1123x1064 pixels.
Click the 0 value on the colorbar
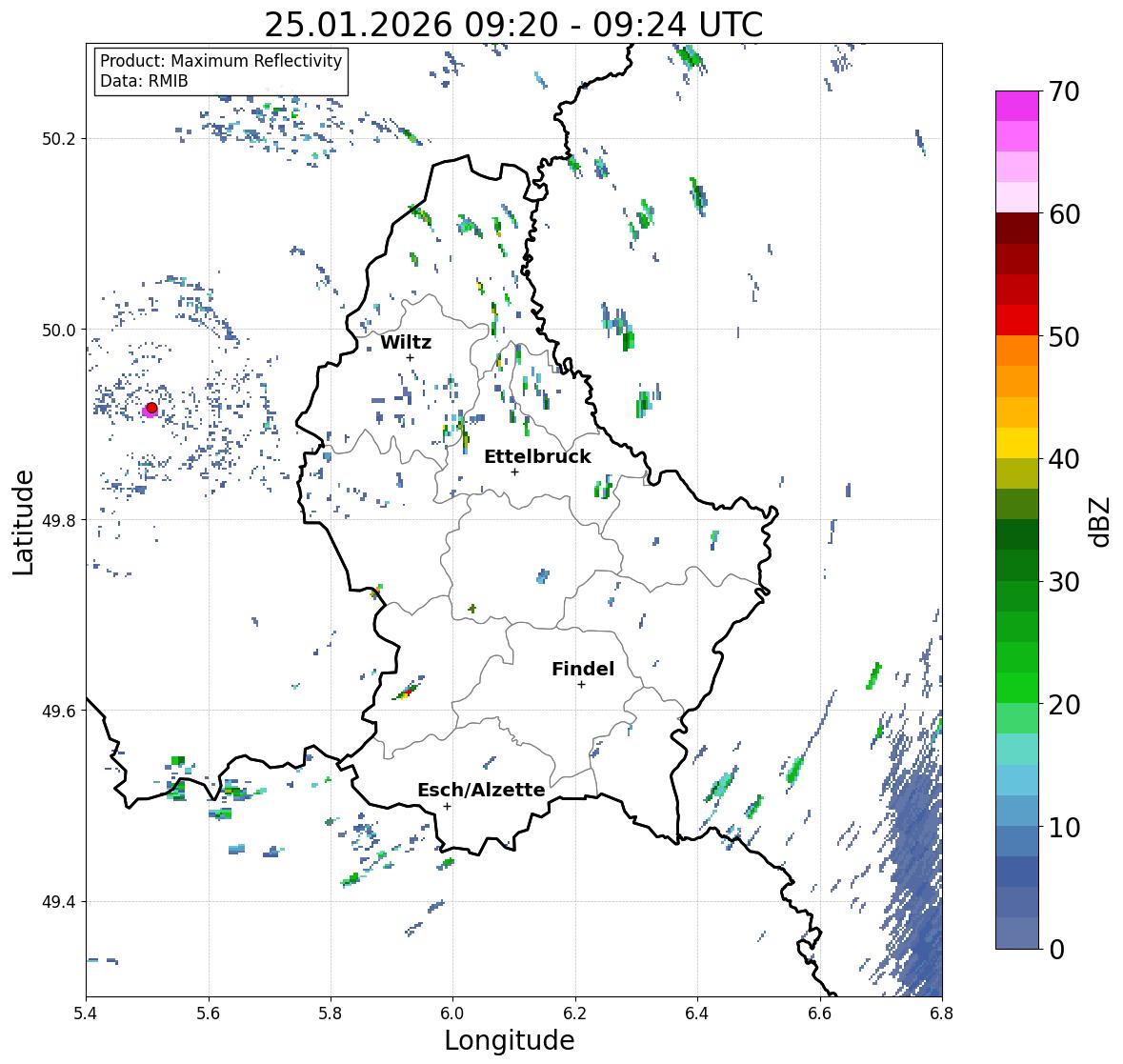click(1057, 950)
